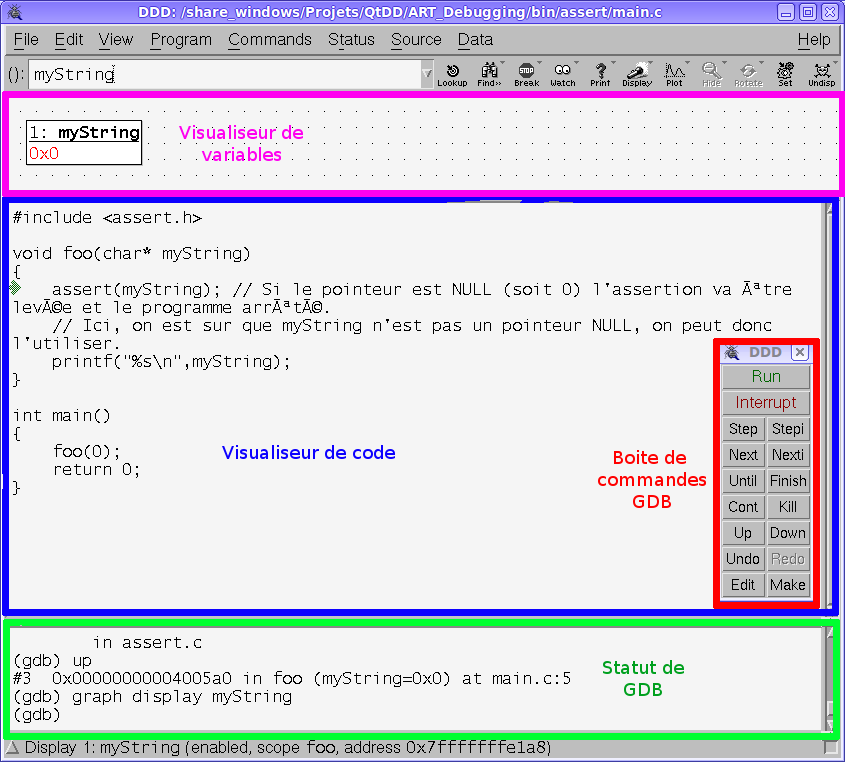Click the Undisp skull icon
845x762 pixels.
pos(822,74)
